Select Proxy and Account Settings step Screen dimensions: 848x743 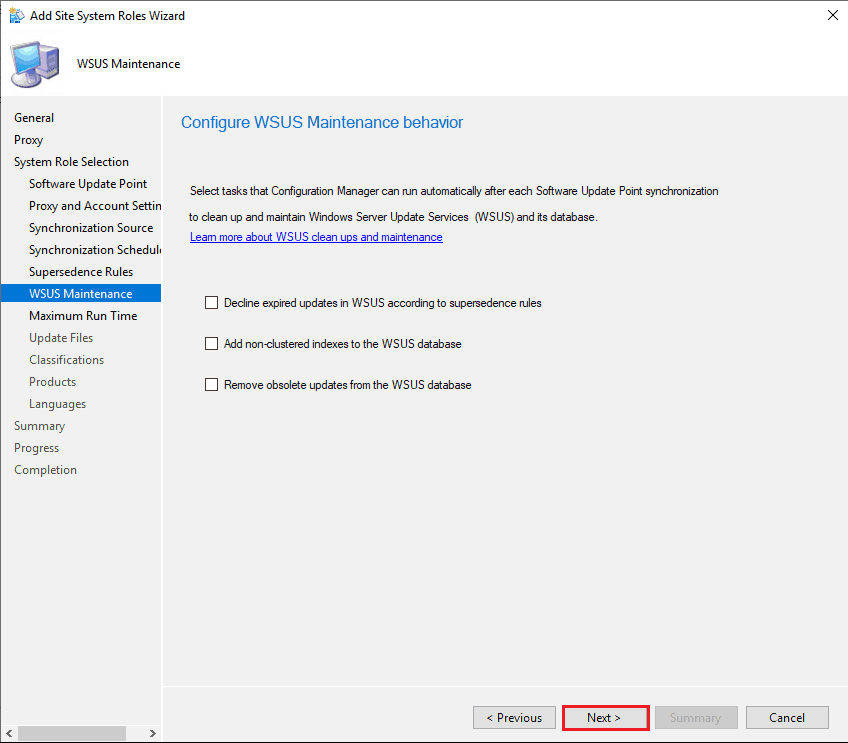(95, 206)
